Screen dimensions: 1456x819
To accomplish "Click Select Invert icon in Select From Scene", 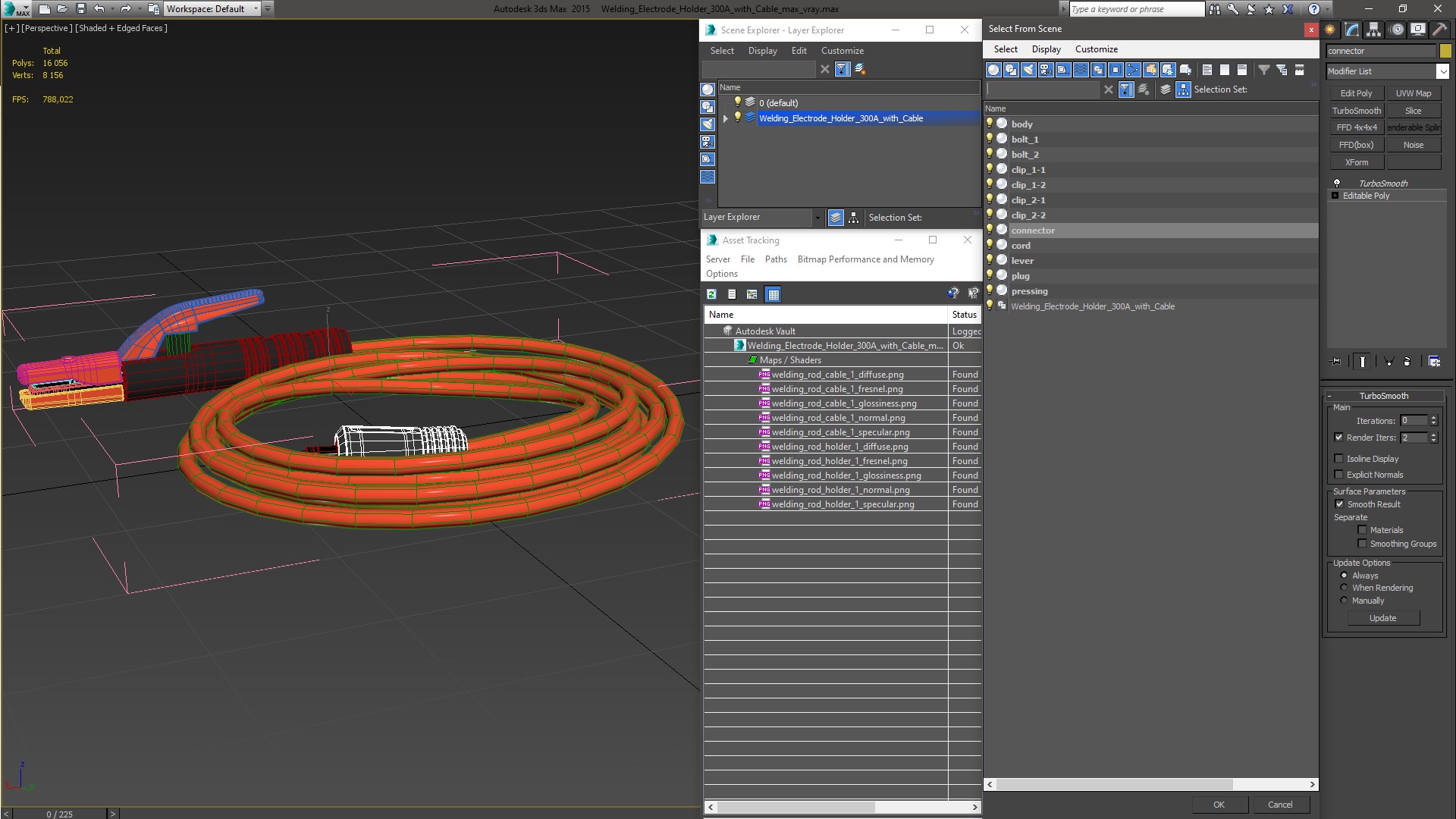I will [1242, 70].
